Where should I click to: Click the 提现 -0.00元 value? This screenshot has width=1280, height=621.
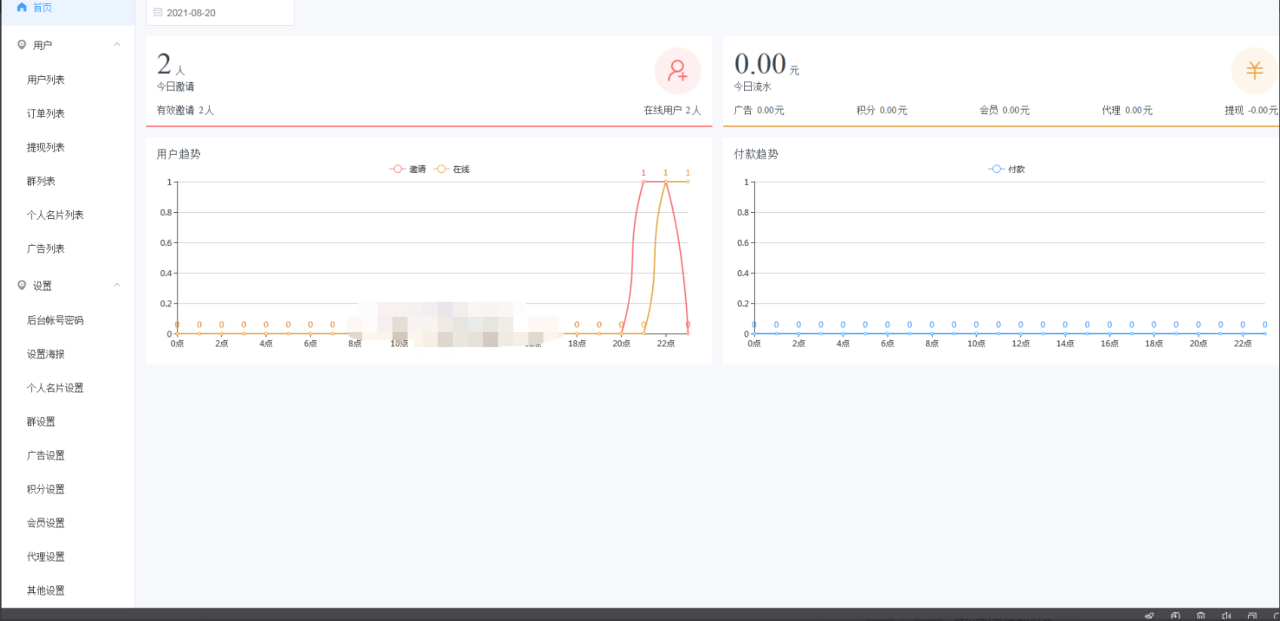click(x=1251, y=110)
